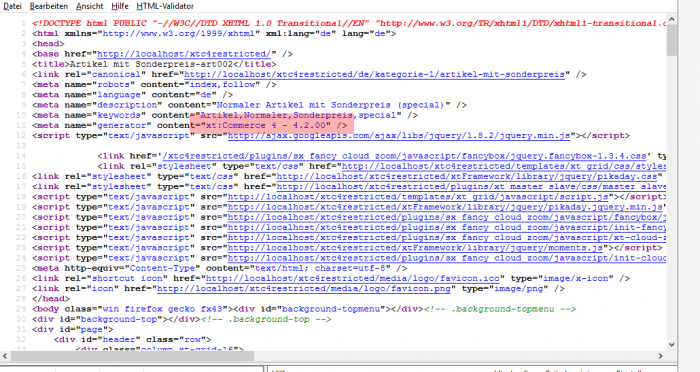
Task: Click the horizontal scrollbar thumb
Action: click(x=133, y=356)
